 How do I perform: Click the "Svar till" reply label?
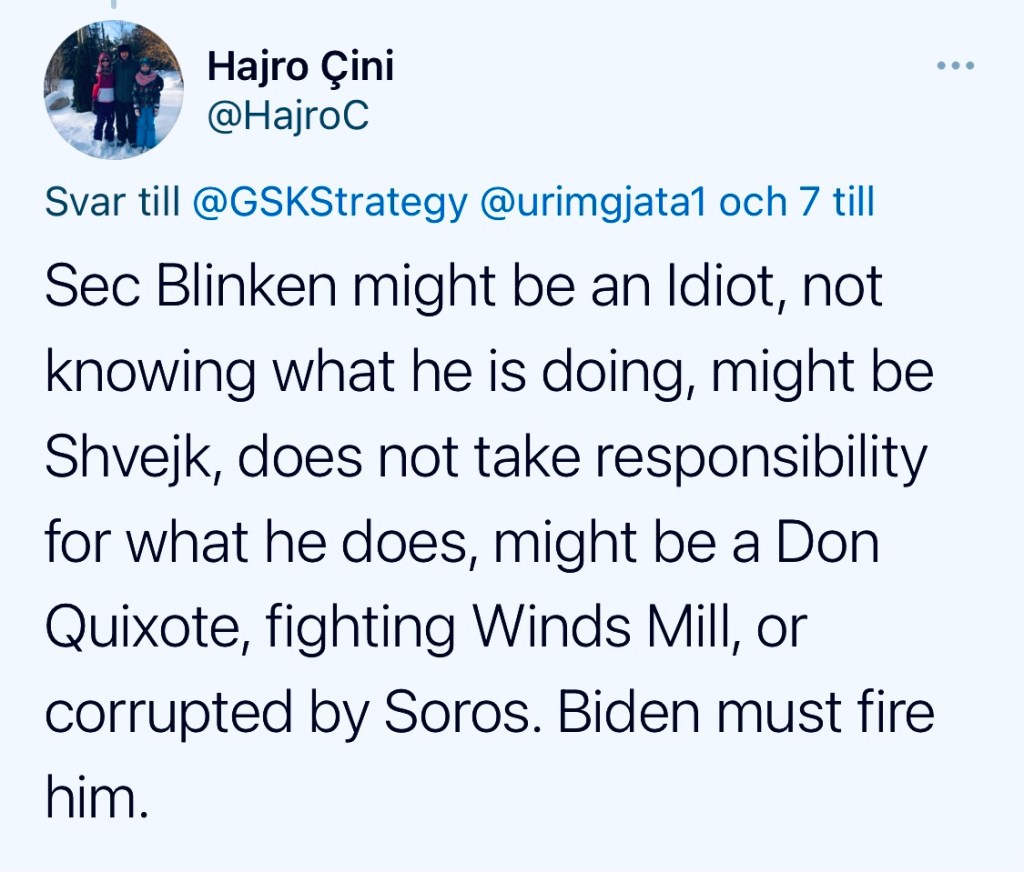coord(112,202)
